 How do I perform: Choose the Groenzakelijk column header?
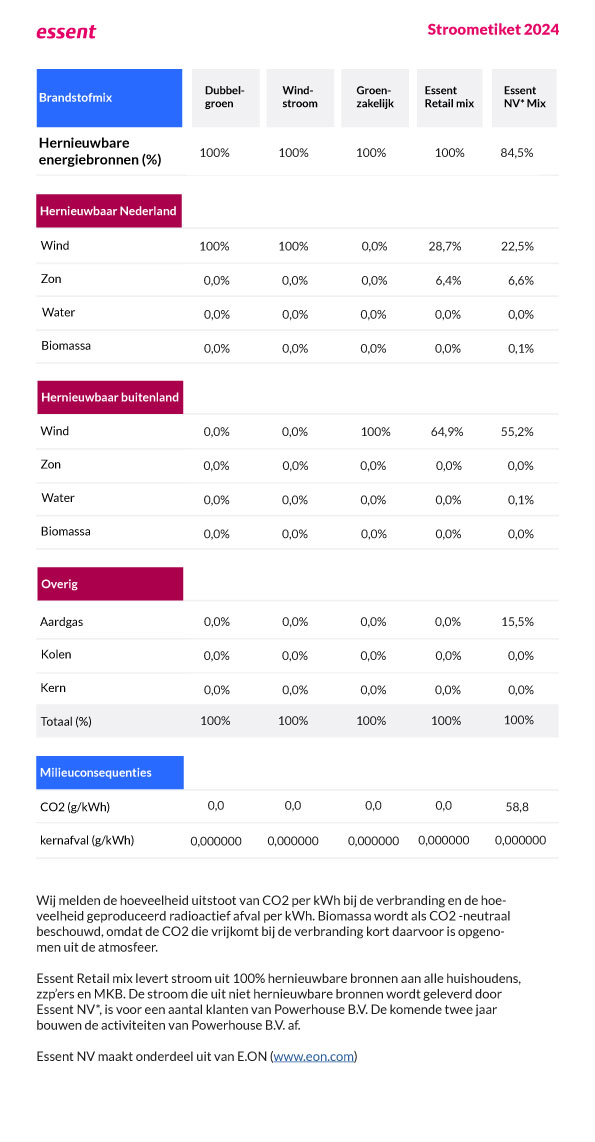[375, 98]
